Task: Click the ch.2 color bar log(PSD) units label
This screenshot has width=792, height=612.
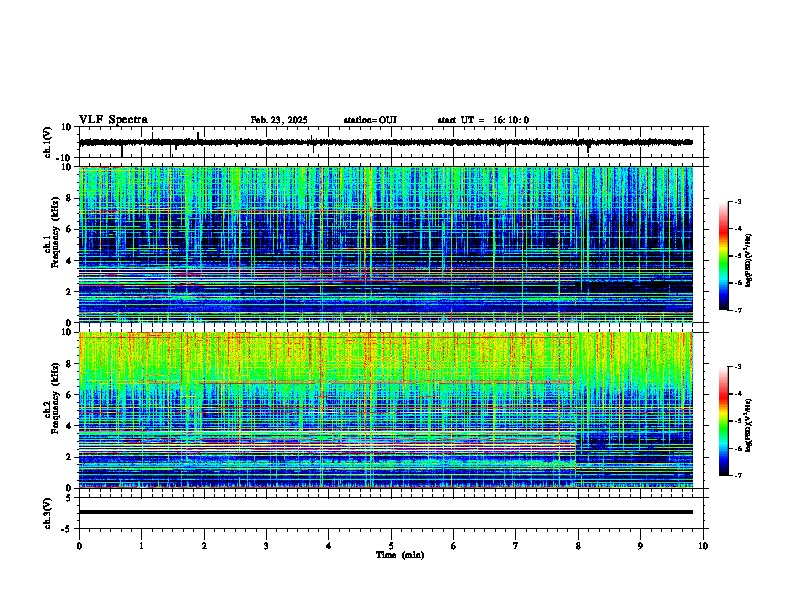Action: click(x=749, y=425)
